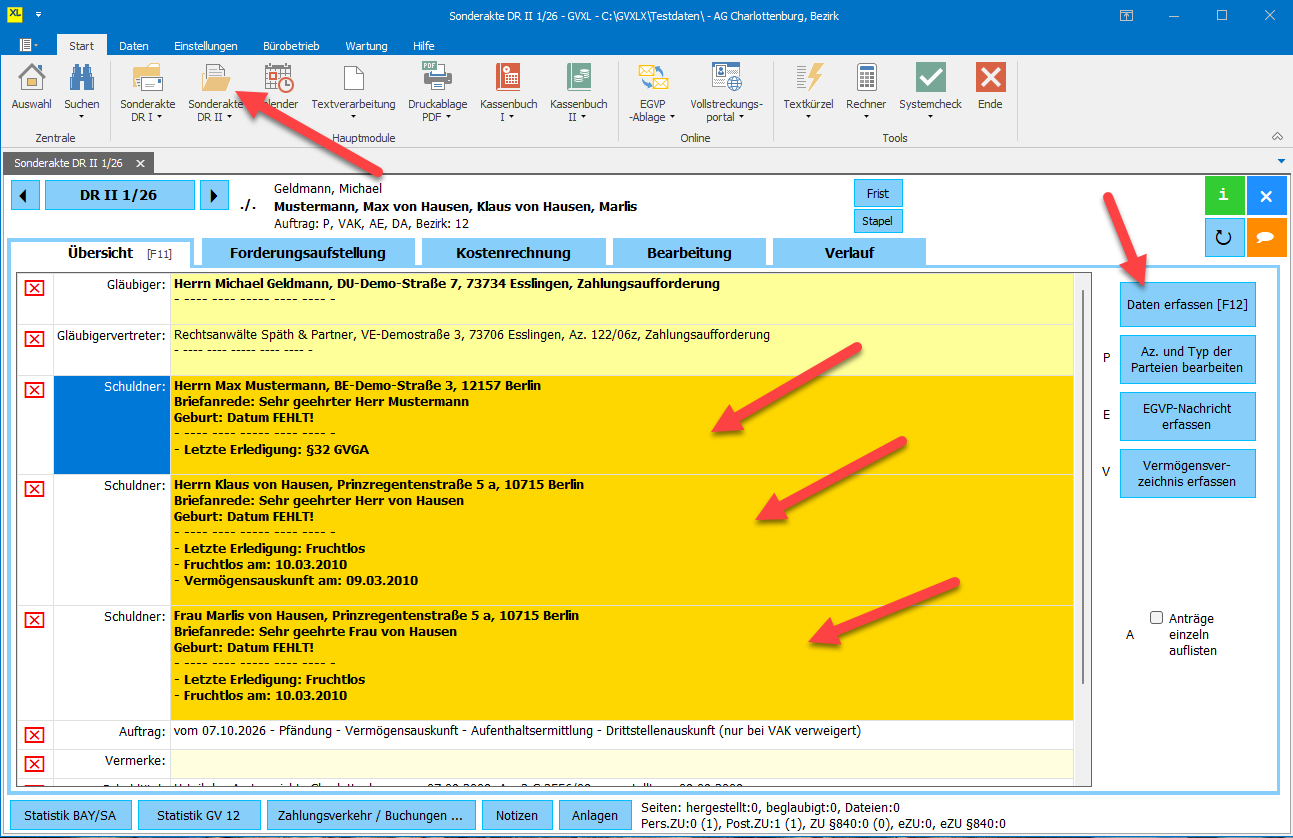Open Kassenbuch II green book icon

578,78
